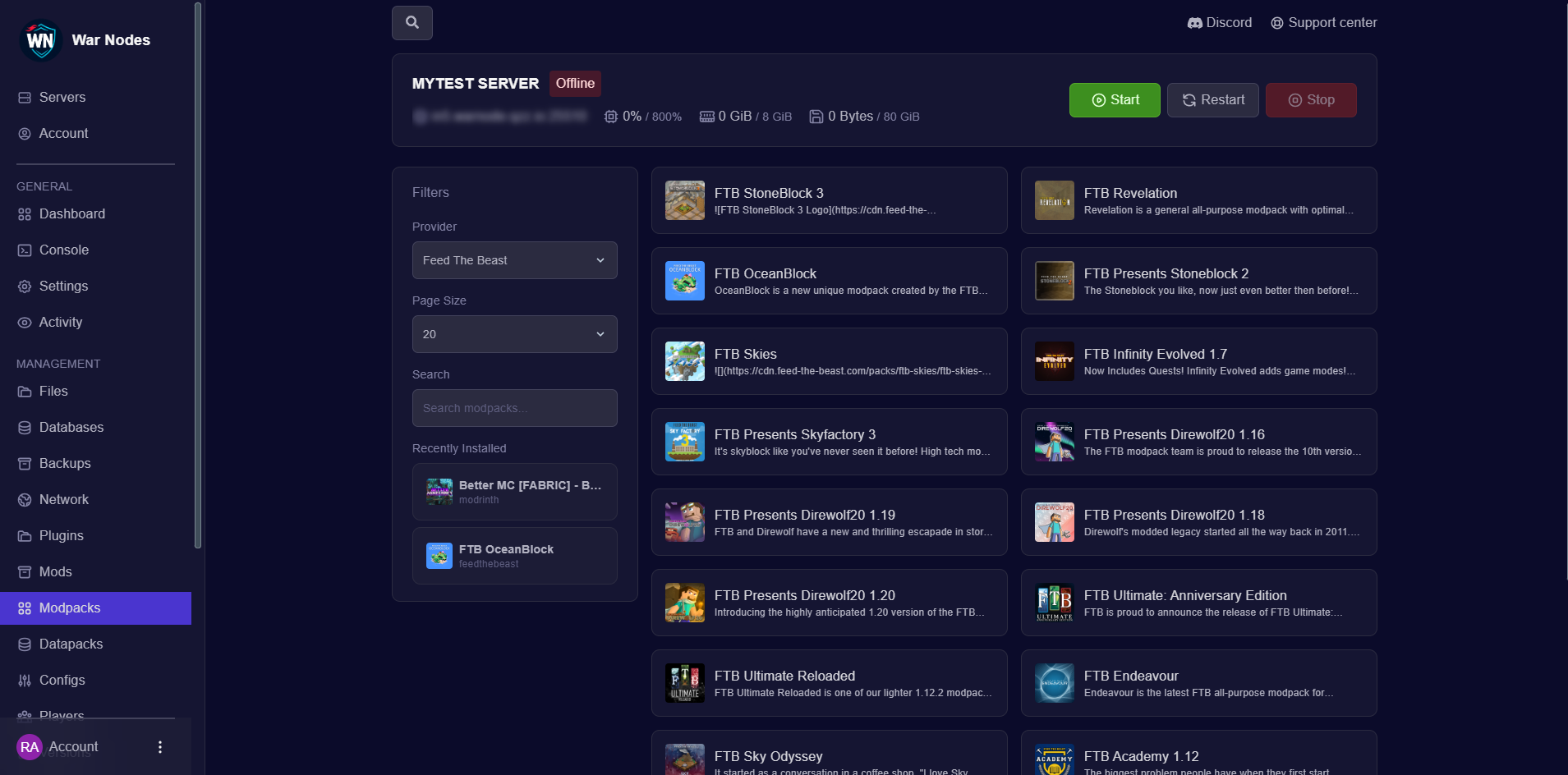
Task: Click the Modpacks grid icon
Action: [25, 608]
